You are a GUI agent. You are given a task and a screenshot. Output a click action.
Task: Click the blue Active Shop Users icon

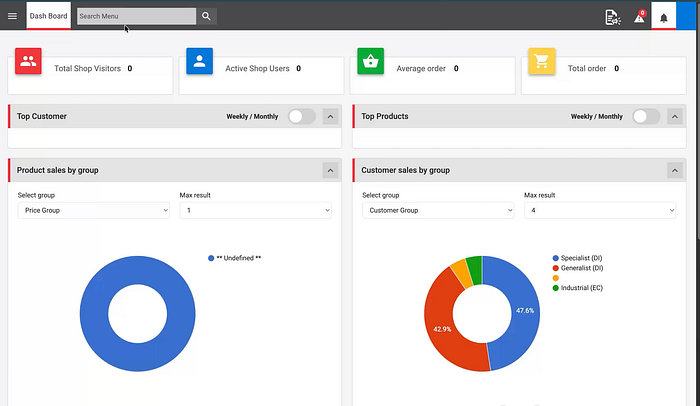point(200,61)
